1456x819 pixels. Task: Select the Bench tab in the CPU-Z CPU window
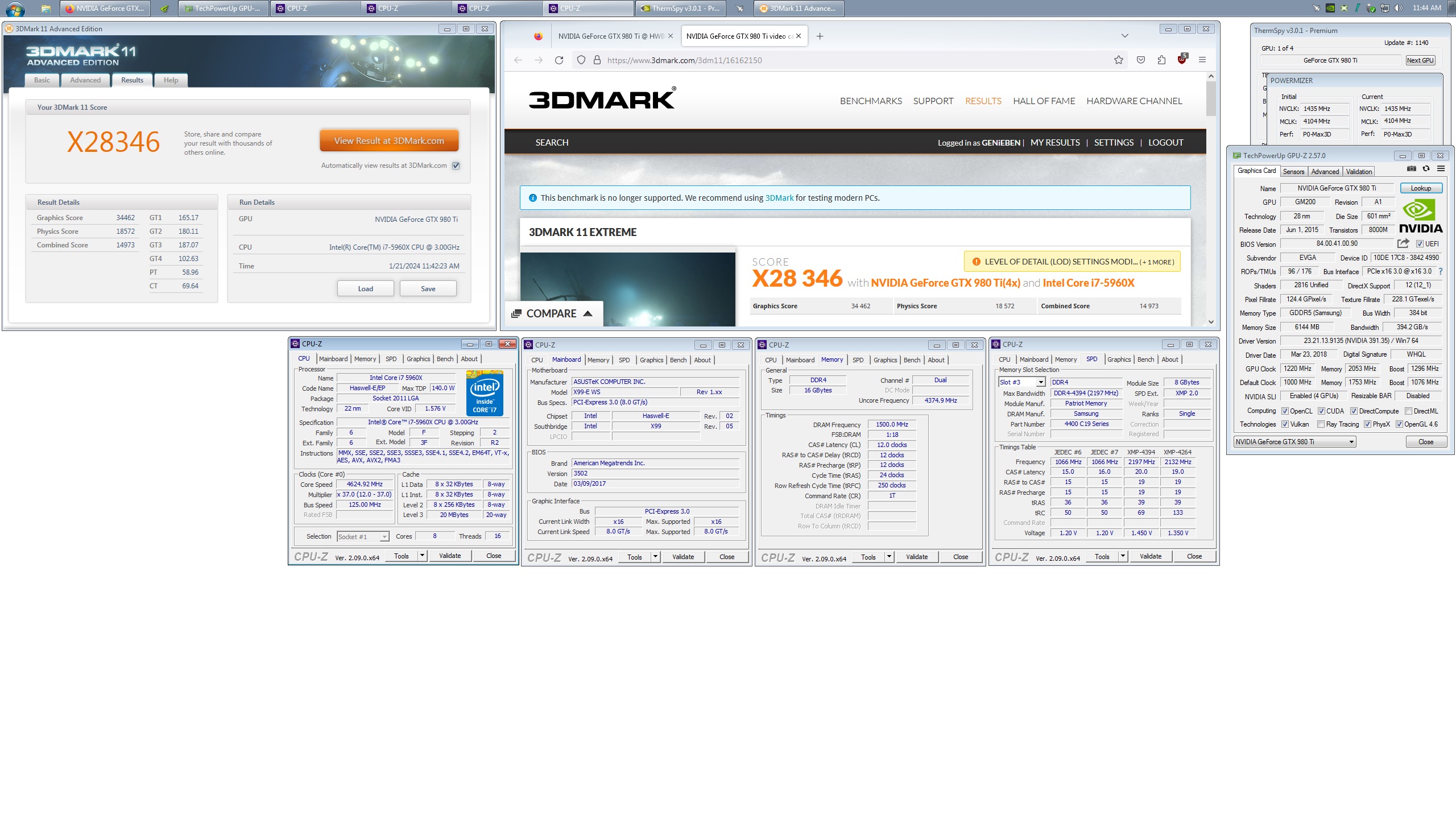point(445,359)
